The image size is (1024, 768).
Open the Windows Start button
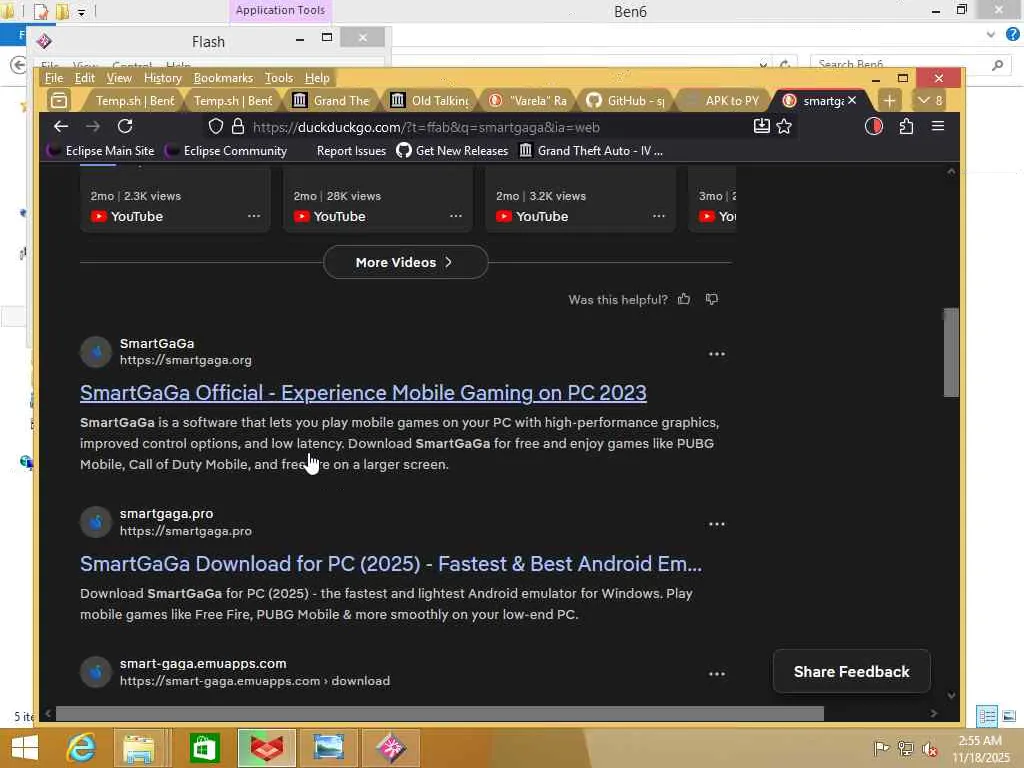tap(25, 748)
